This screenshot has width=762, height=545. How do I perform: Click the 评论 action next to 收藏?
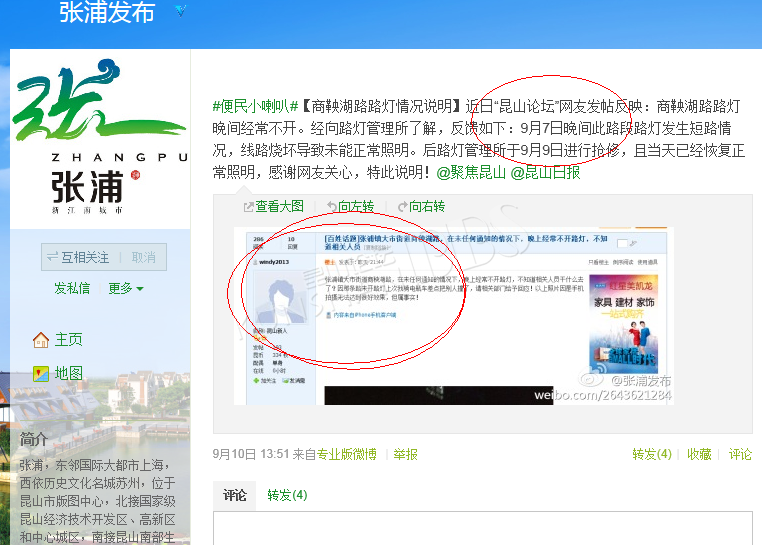[x=740, y=454]
